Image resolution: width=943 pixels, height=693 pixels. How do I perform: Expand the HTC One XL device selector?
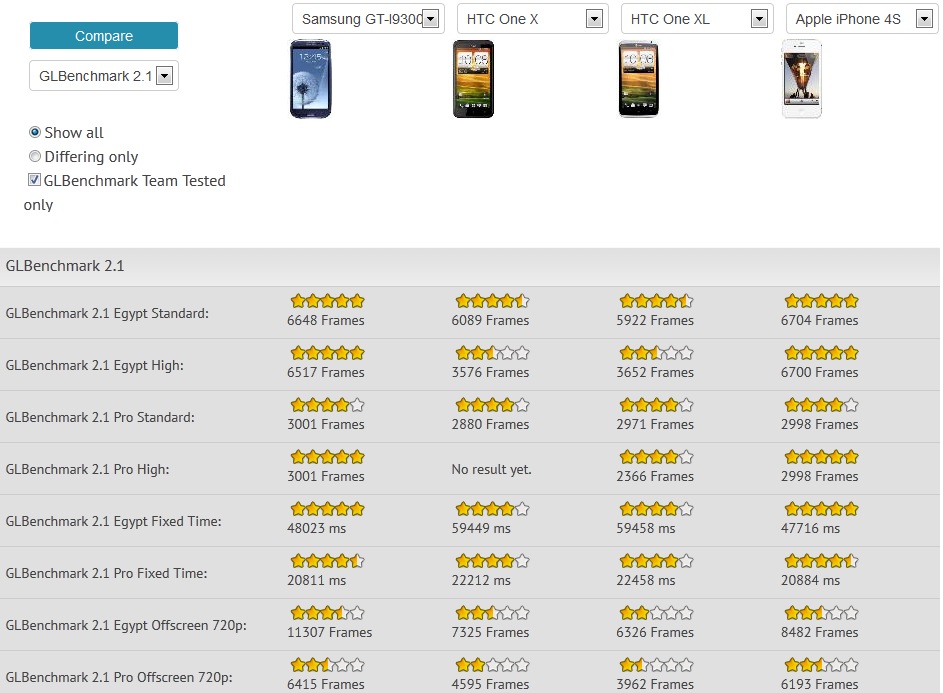[696, 19]
